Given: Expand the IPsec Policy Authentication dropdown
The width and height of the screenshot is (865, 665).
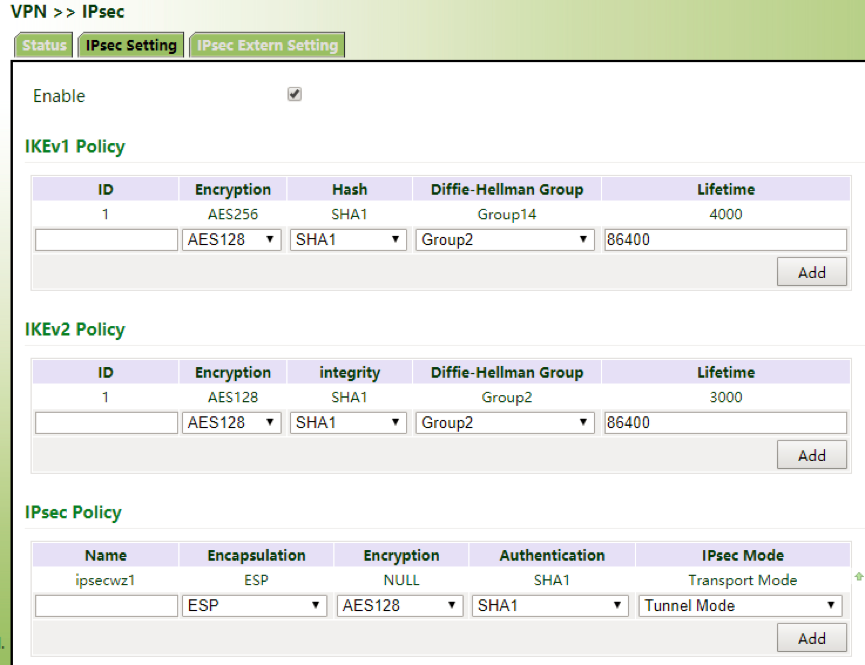Looking at the screenshot, I should (551, 606).
